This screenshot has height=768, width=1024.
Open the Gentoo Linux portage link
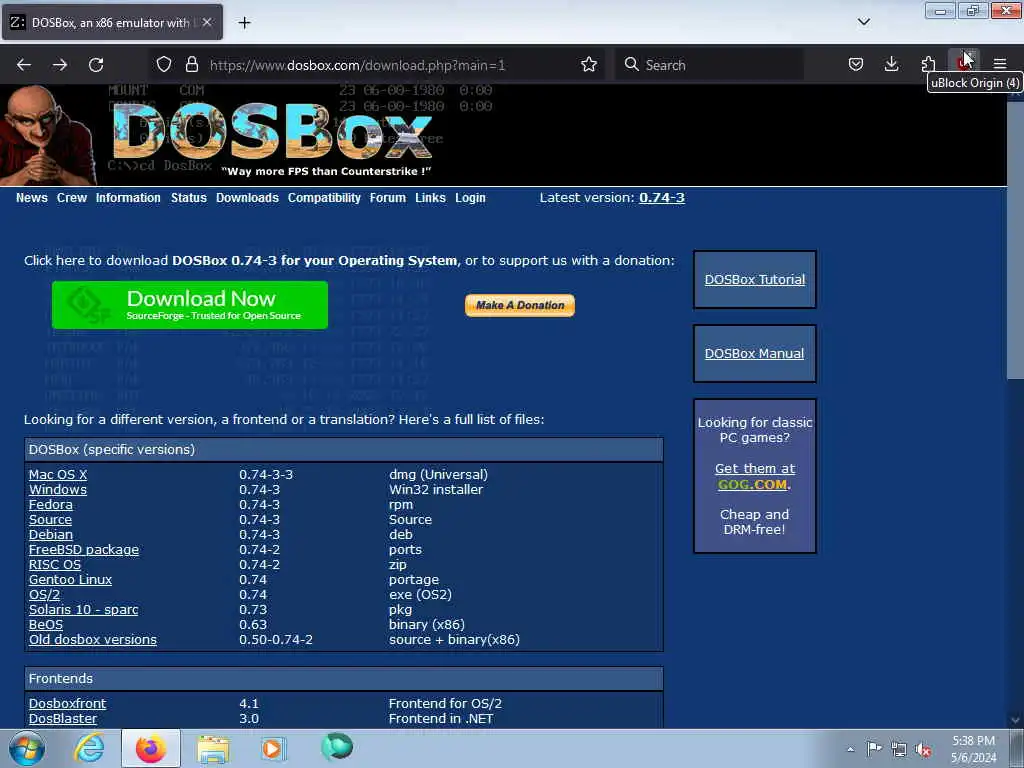point(71,580)
